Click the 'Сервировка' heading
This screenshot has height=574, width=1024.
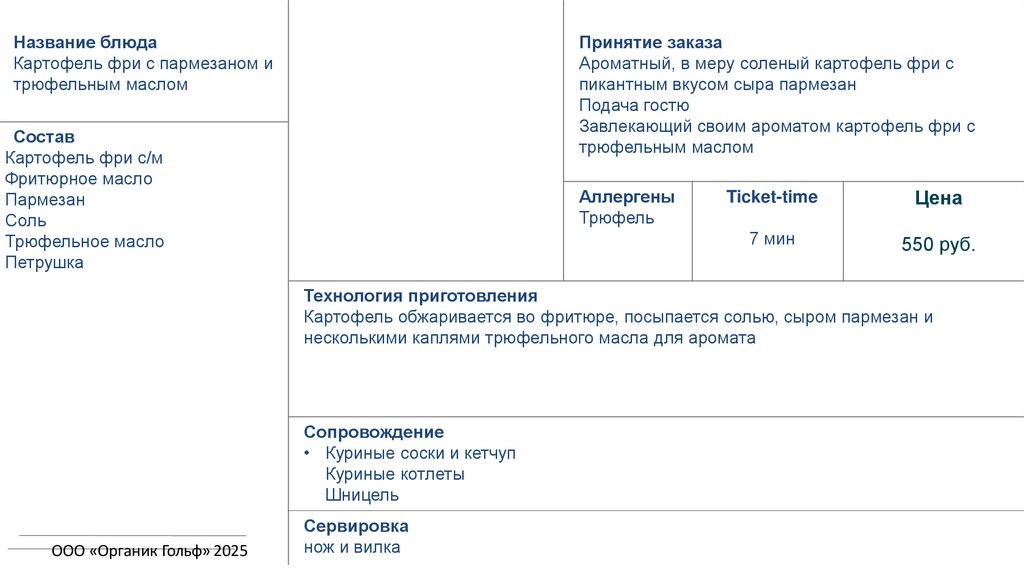click(x=356, y=526)
